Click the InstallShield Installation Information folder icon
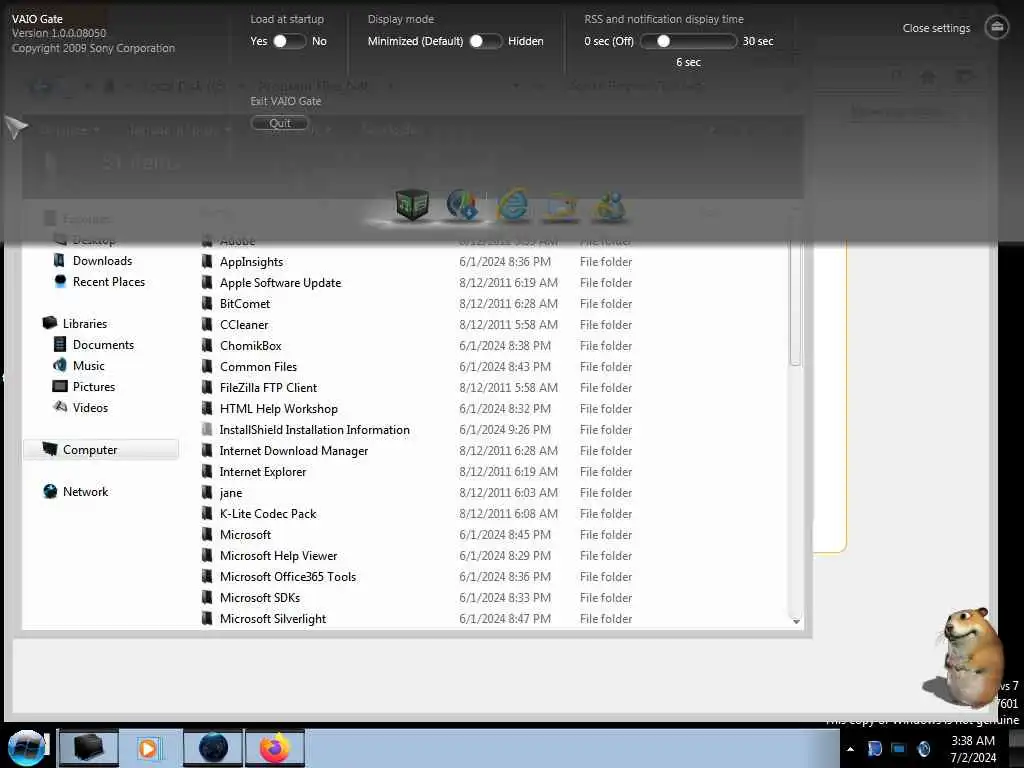This screenshot has height=768, width=1024. point(207,429)
